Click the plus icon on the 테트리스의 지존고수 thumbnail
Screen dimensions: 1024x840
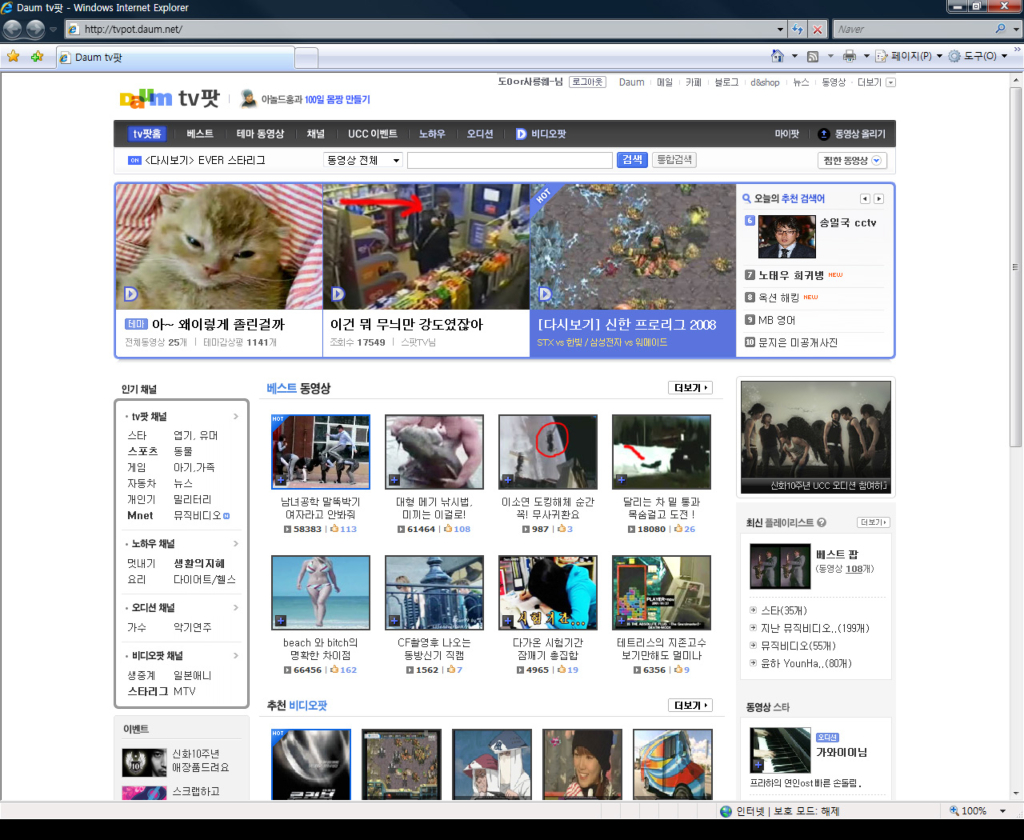pos(621,621)
